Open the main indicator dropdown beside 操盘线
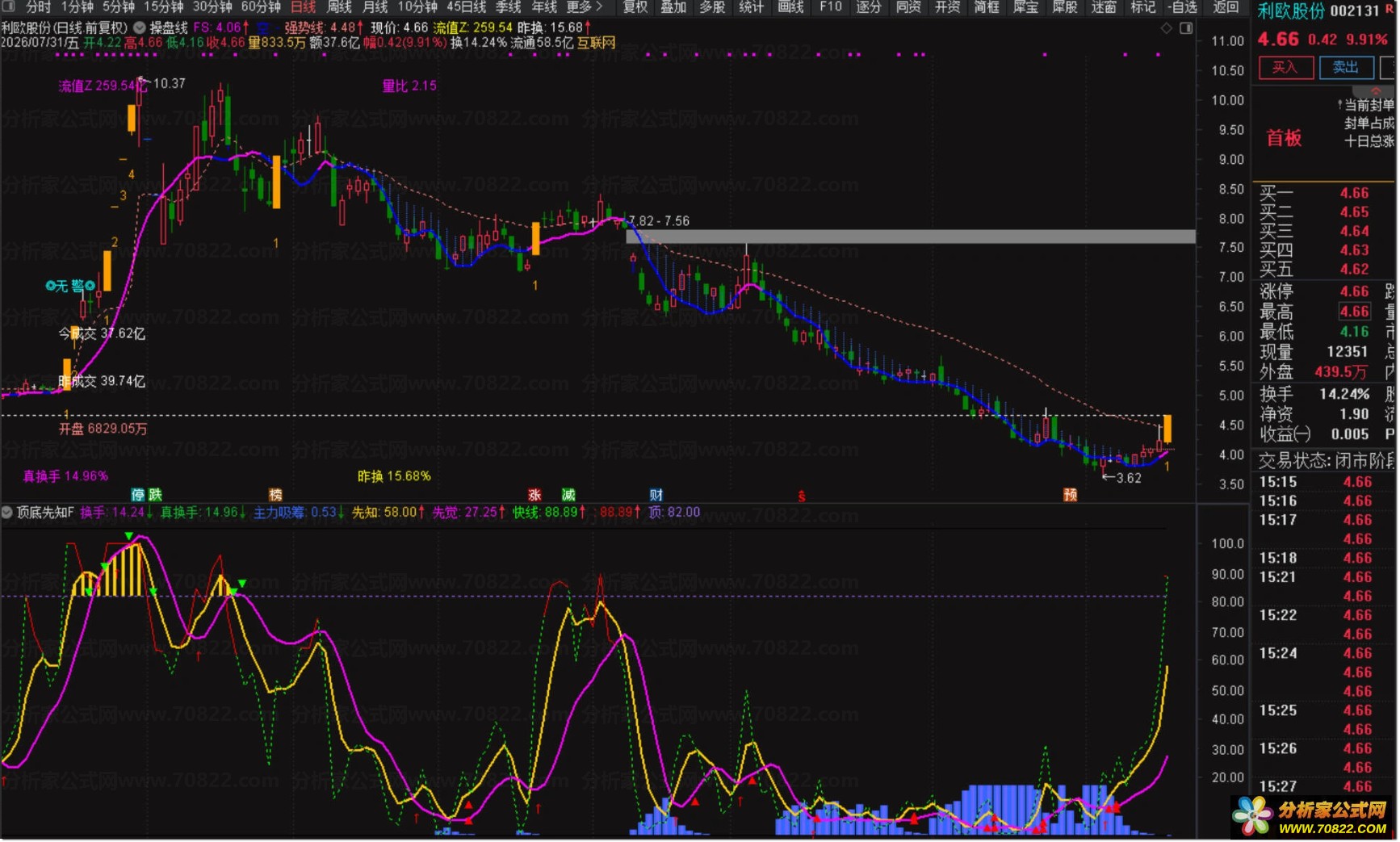The height and width of the screenshot is (842, 1400). (140, 27)
